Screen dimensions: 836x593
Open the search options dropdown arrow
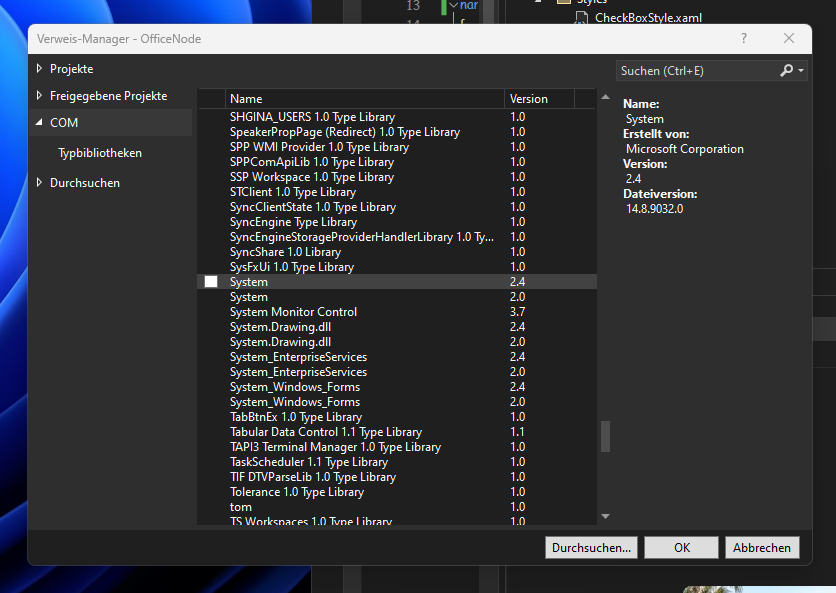(x=801, y=71)
